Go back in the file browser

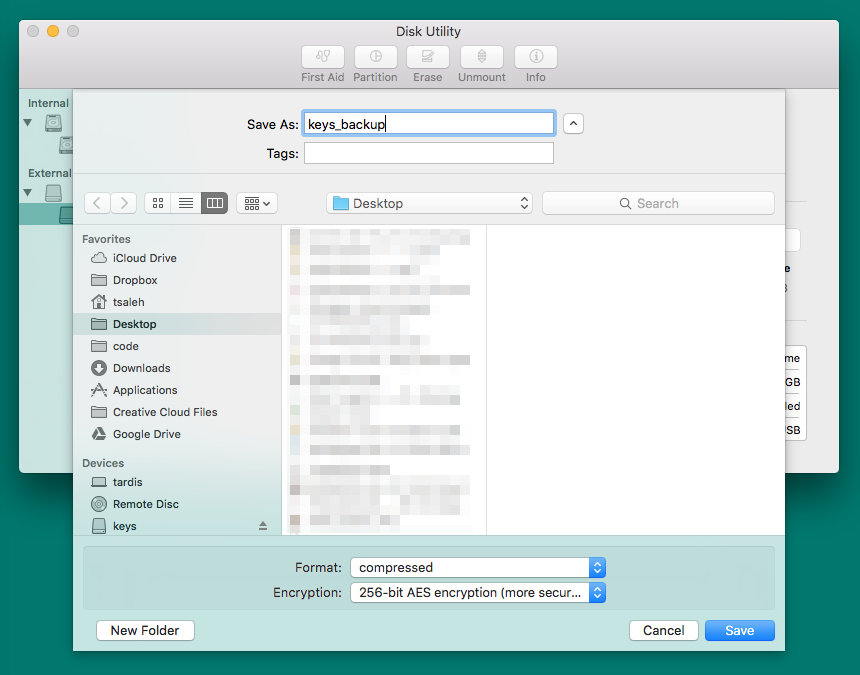pyautogui.click(x=97, y=203)
